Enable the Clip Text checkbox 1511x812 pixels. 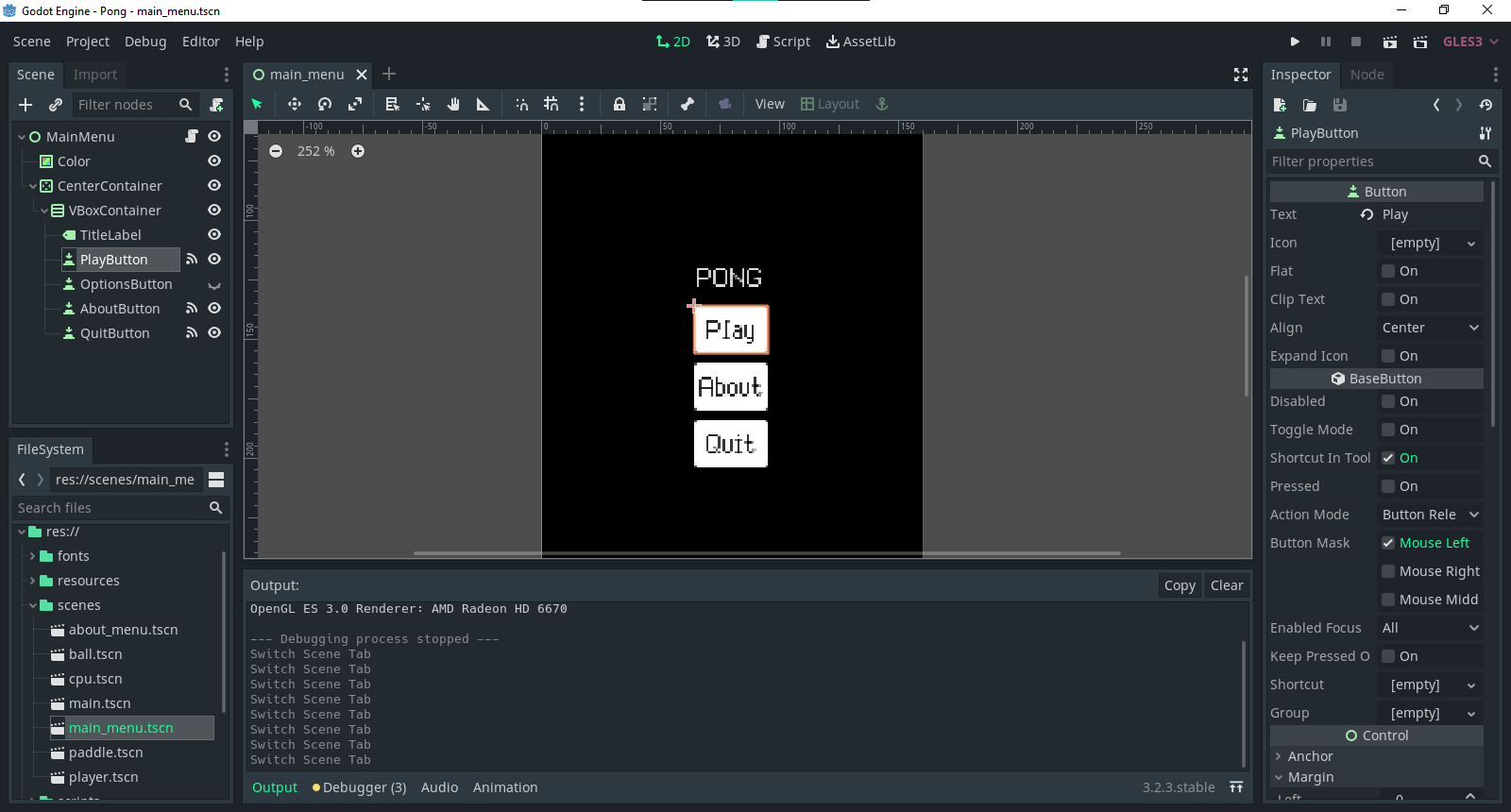pyautogui.click(x=1388, y=299)
